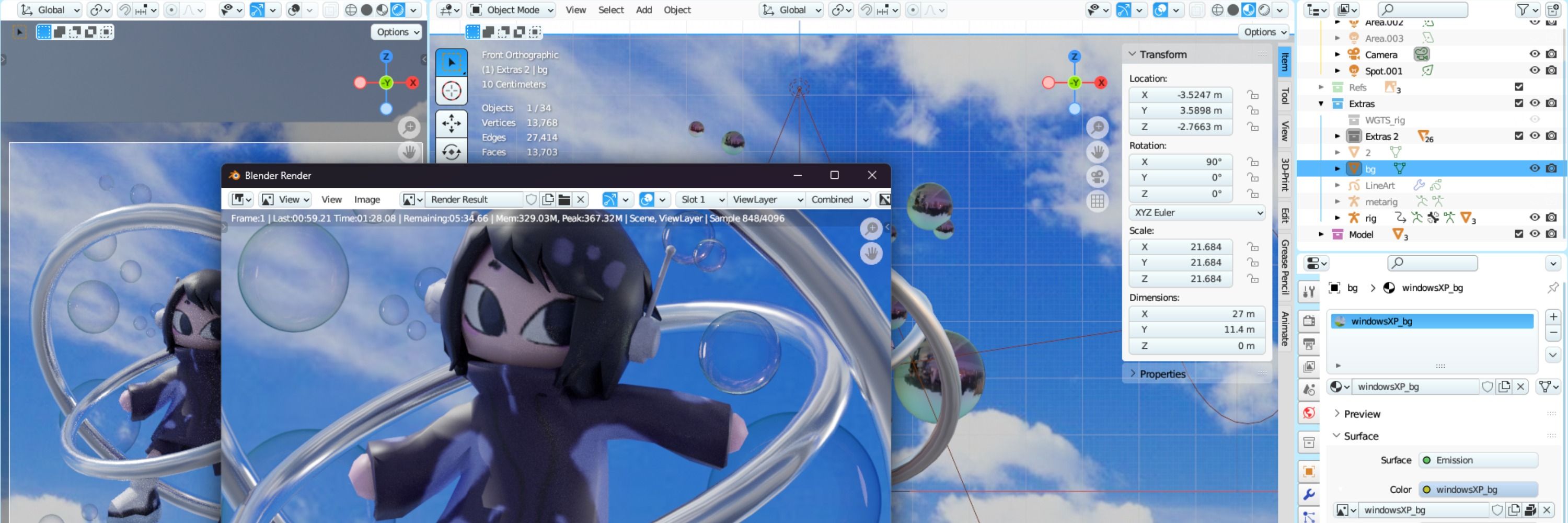Viewport: 1568px width, 523px height.
Task: Uncheck the Extras 2 collection checkbox
Action: [1519, 137]
